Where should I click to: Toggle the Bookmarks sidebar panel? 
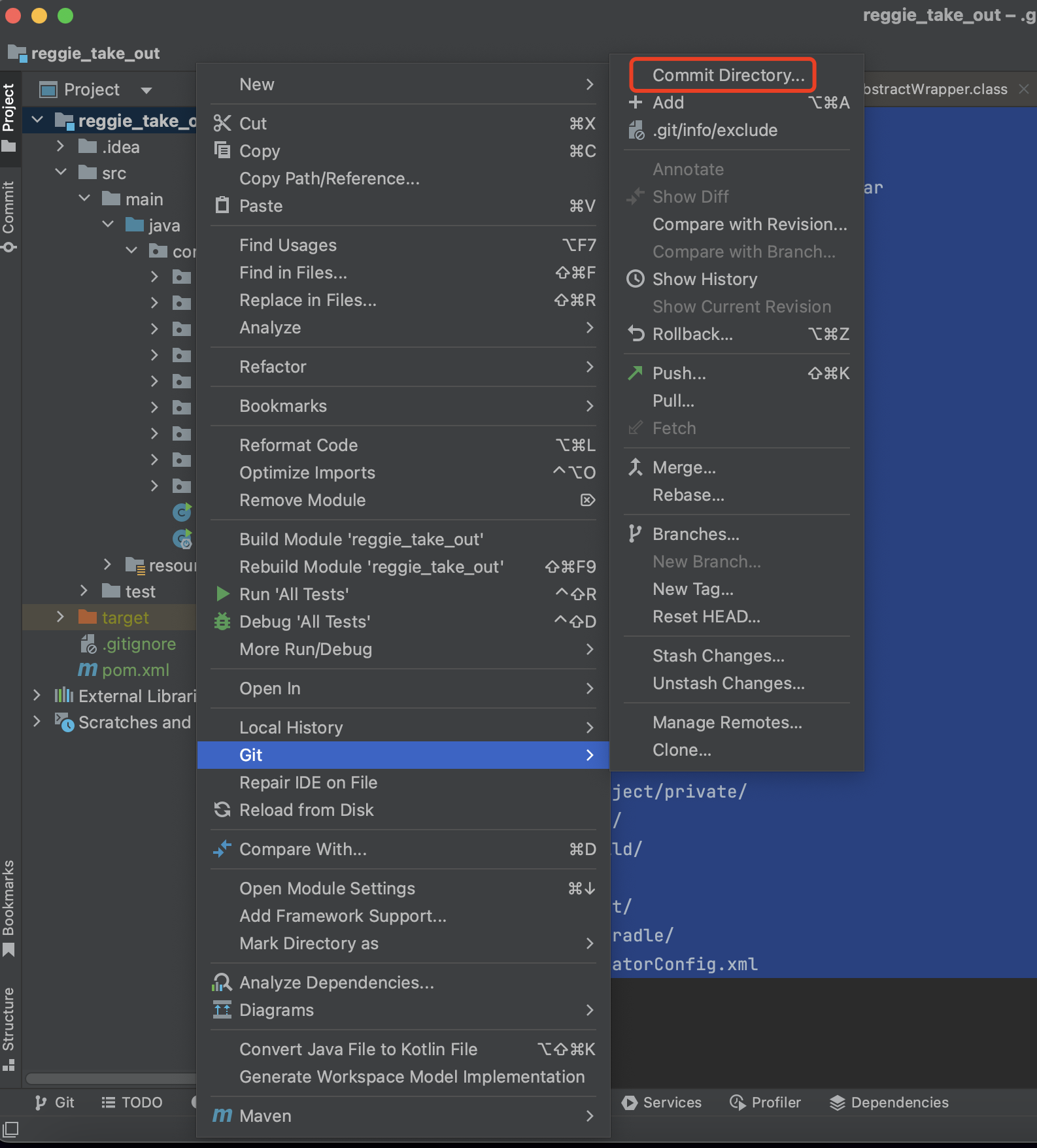pos(9,907)
